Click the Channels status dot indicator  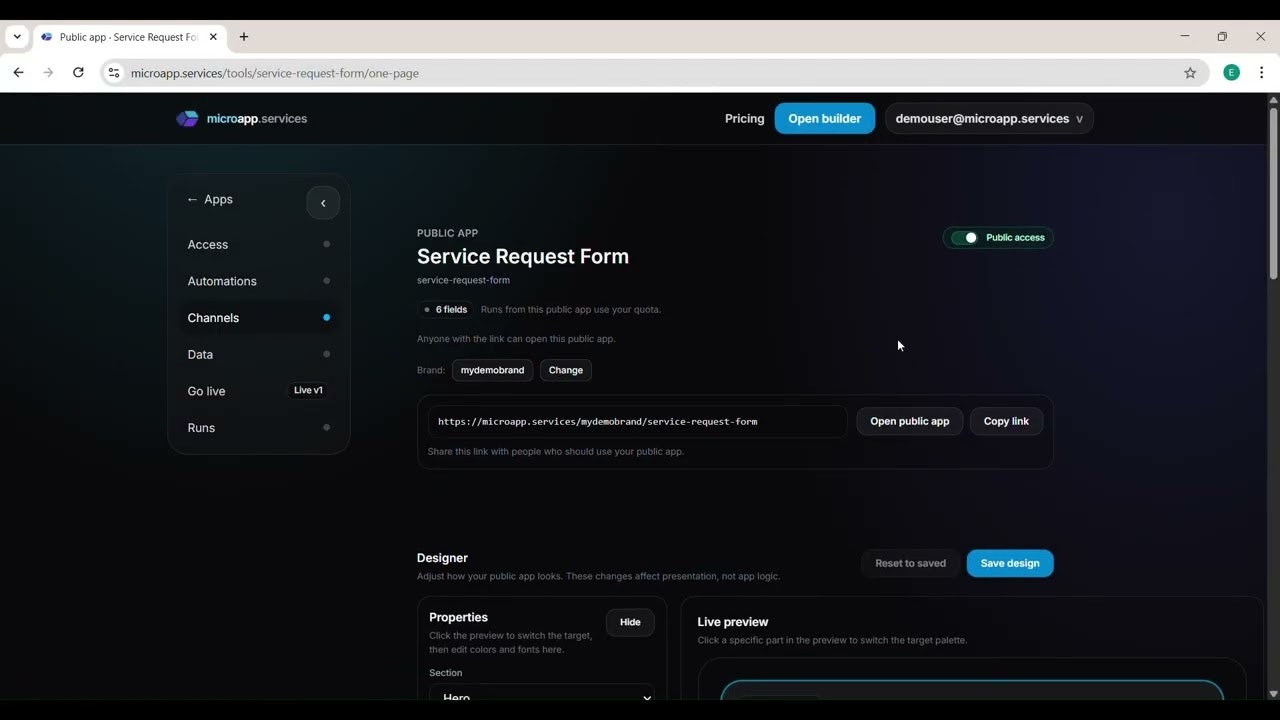coord(327,317)
